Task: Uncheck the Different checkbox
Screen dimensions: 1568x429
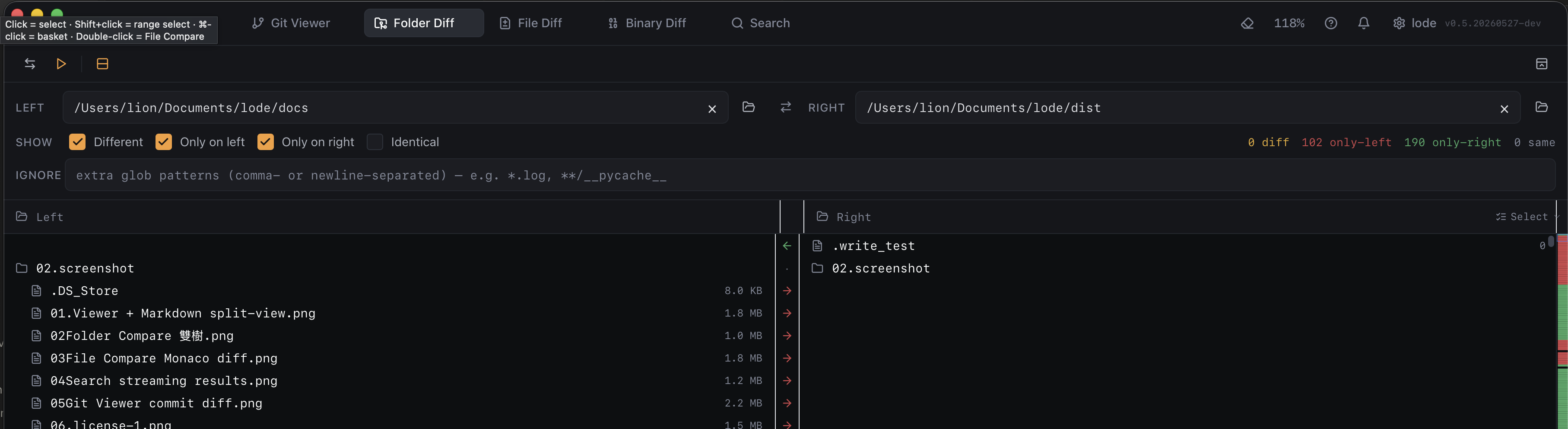Action: (x=77, y=142)
